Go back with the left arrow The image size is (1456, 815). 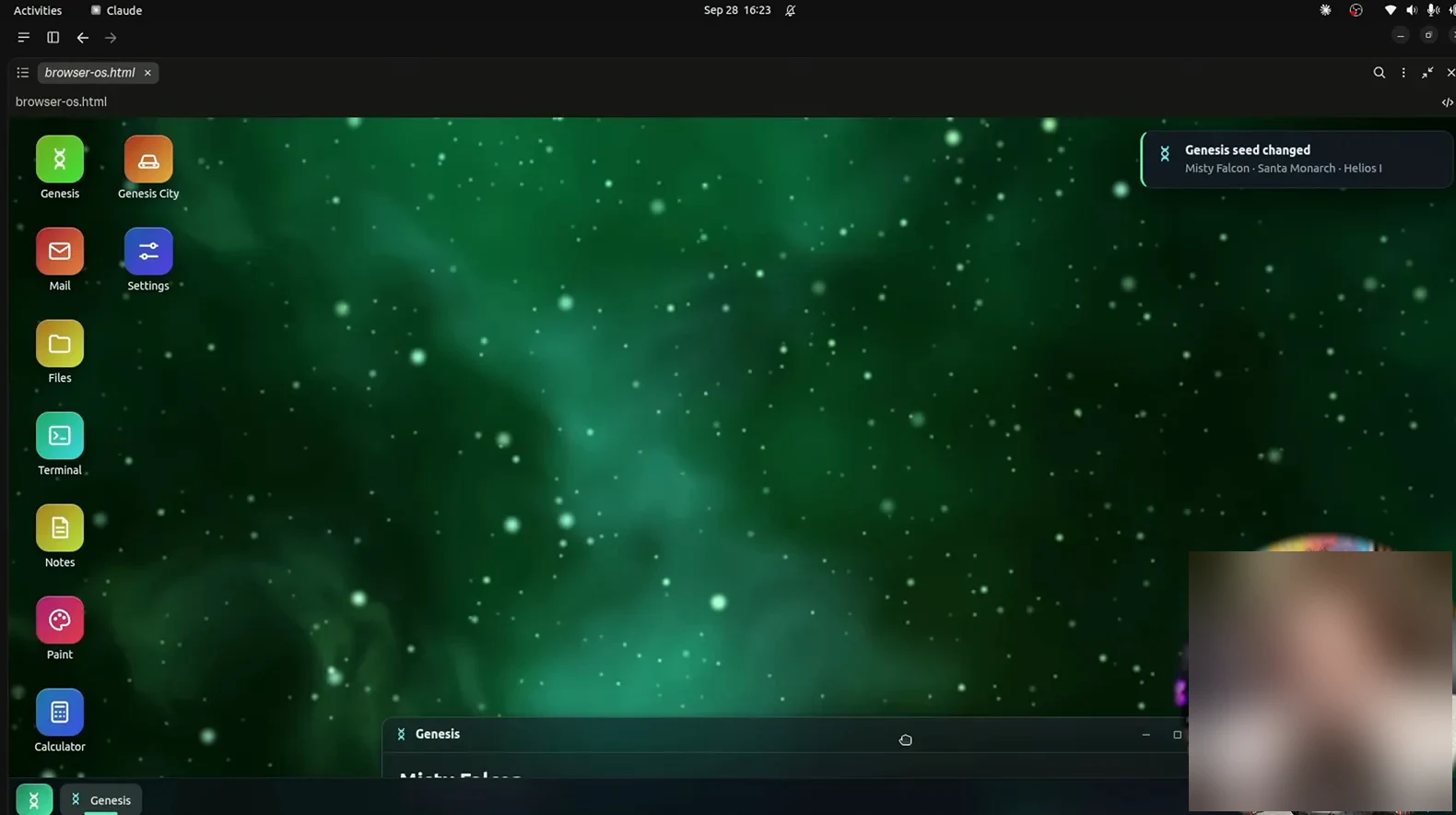click(83, 38)
